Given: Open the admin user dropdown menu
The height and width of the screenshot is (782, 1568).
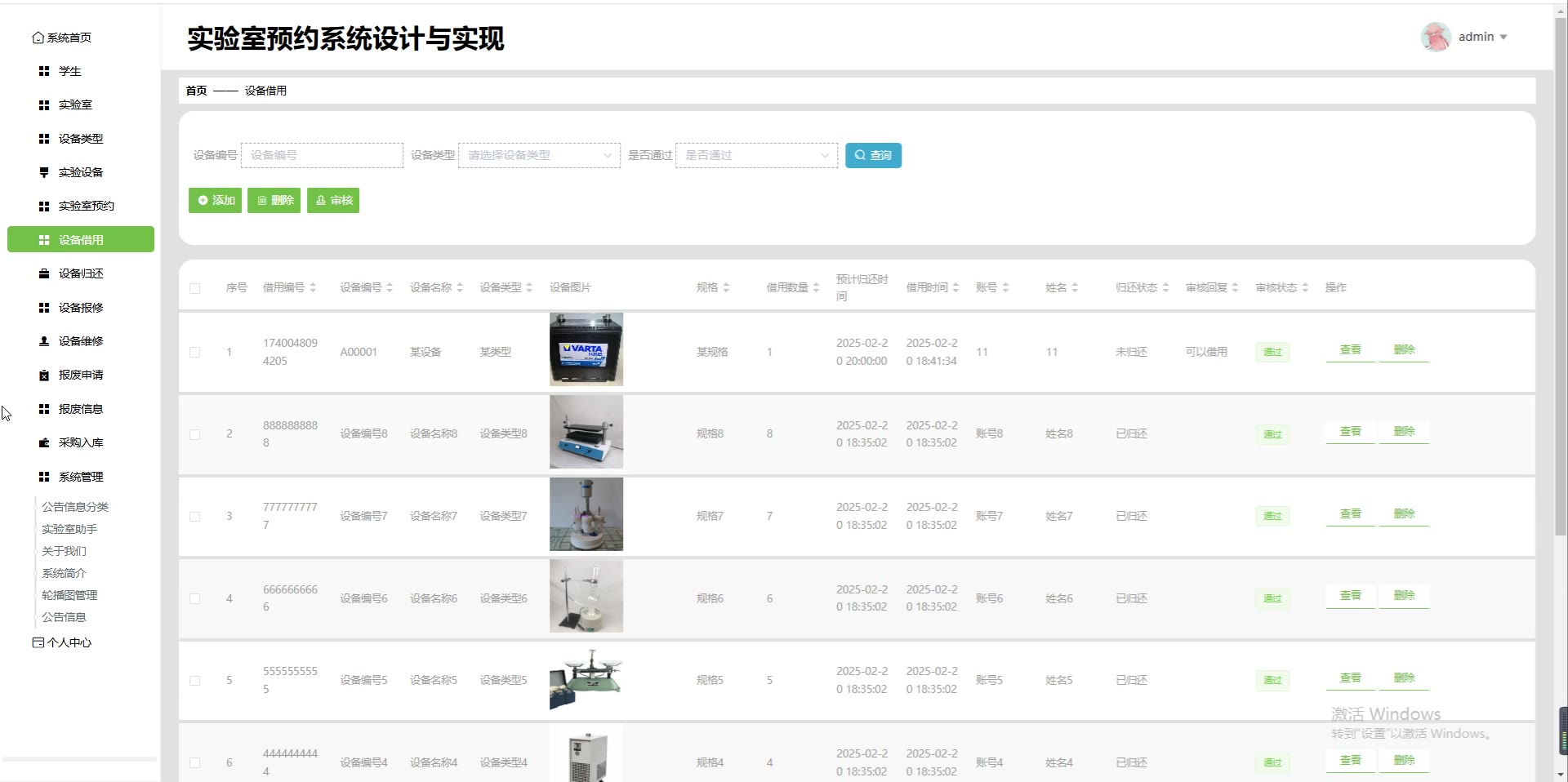Looking at the screenshot, I should 1483,37.
